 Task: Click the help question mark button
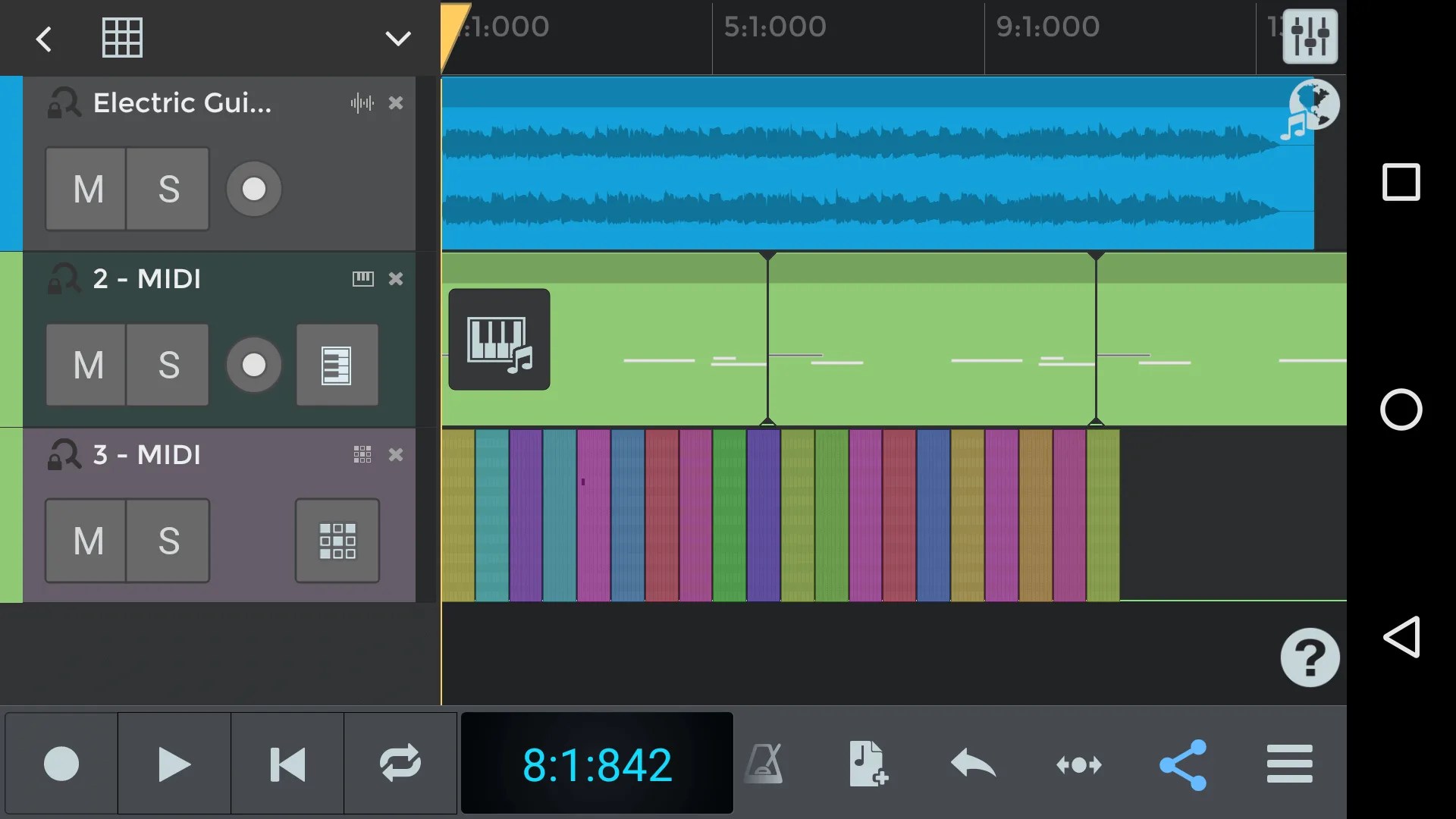(1310, 657)
